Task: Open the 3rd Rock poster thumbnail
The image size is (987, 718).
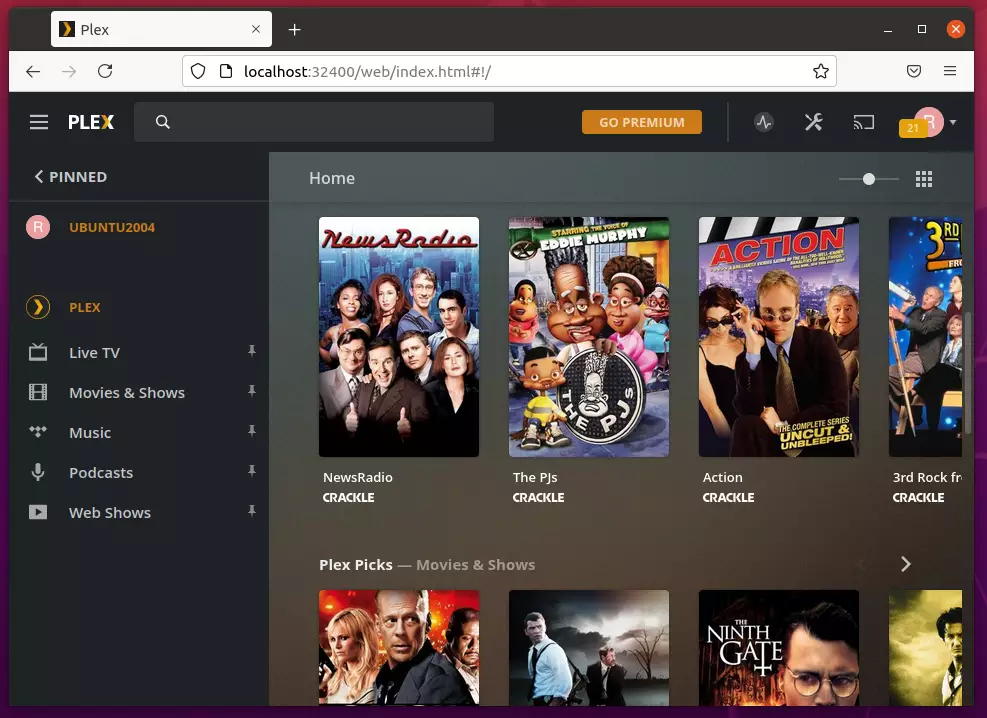Action: (925, 337)
